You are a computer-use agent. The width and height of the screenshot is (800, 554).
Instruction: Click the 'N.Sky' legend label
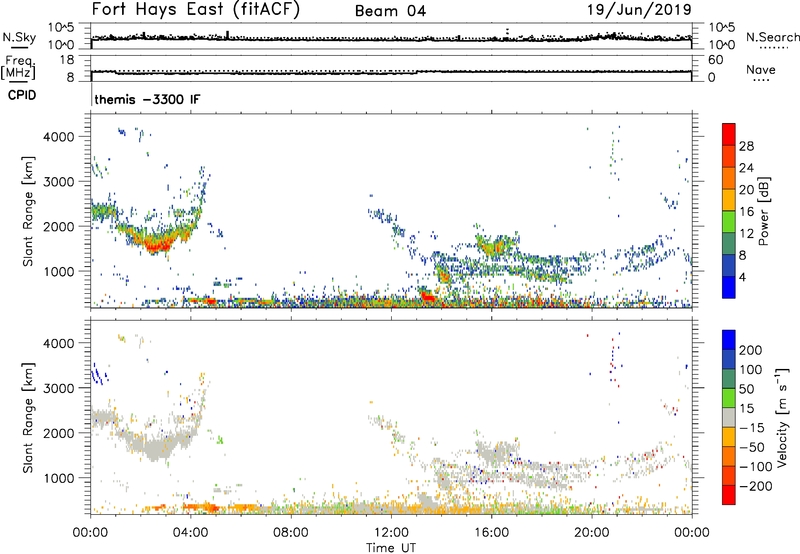coord(19,37)
